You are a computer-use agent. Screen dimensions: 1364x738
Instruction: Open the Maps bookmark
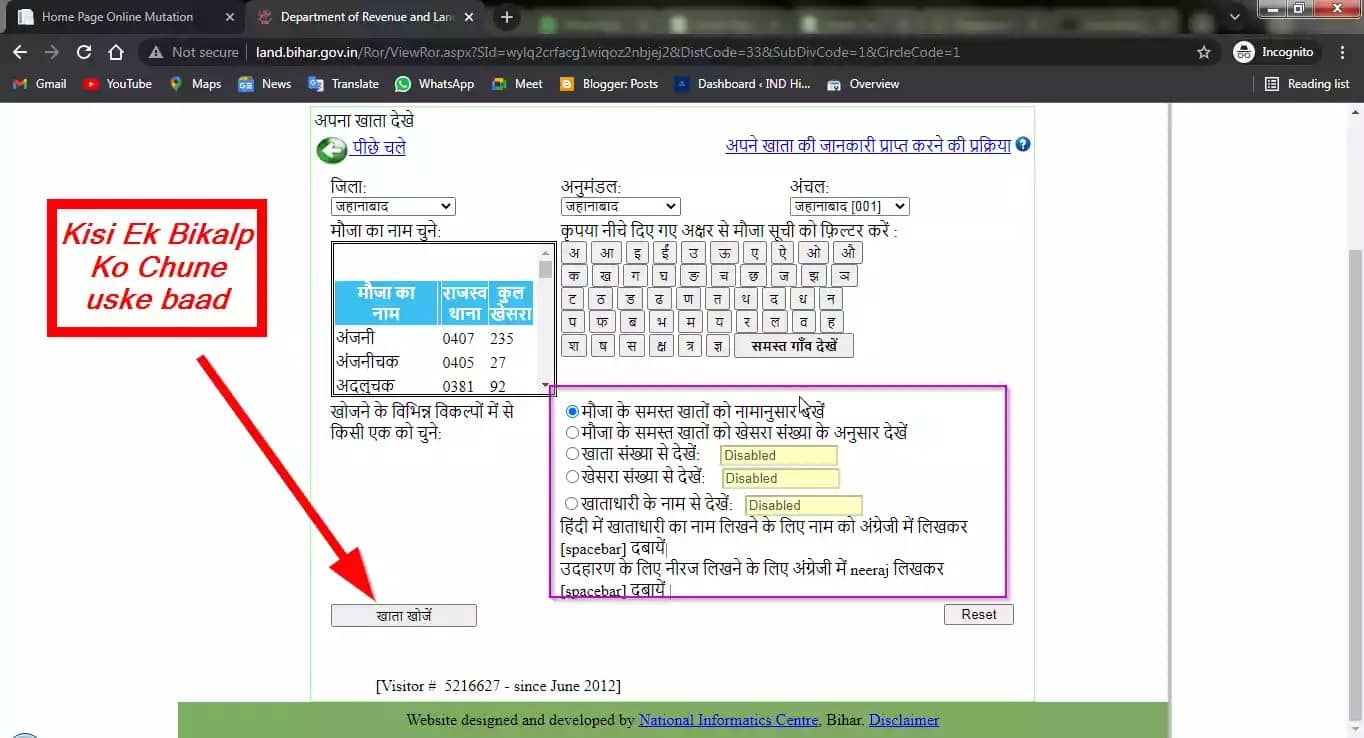coord(194,84)
